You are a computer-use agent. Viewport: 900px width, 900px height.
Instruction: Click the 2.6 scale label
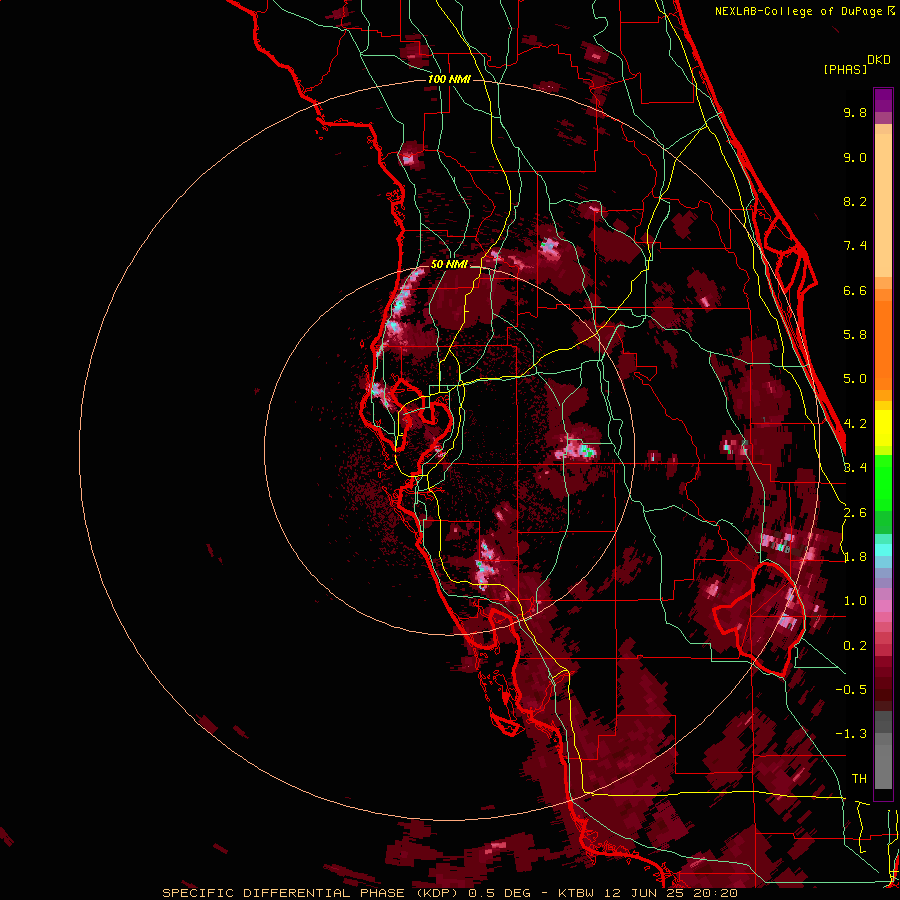(x=855, y=513)
